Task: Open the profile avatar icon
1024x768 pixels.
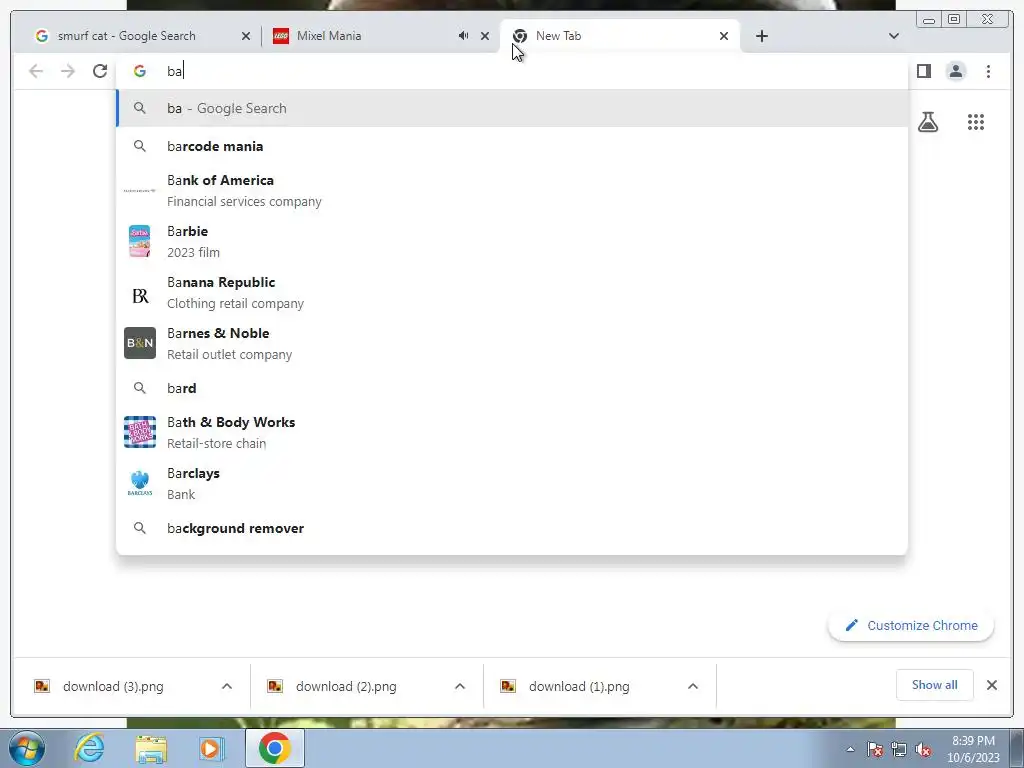Action: tap(955, 71)
